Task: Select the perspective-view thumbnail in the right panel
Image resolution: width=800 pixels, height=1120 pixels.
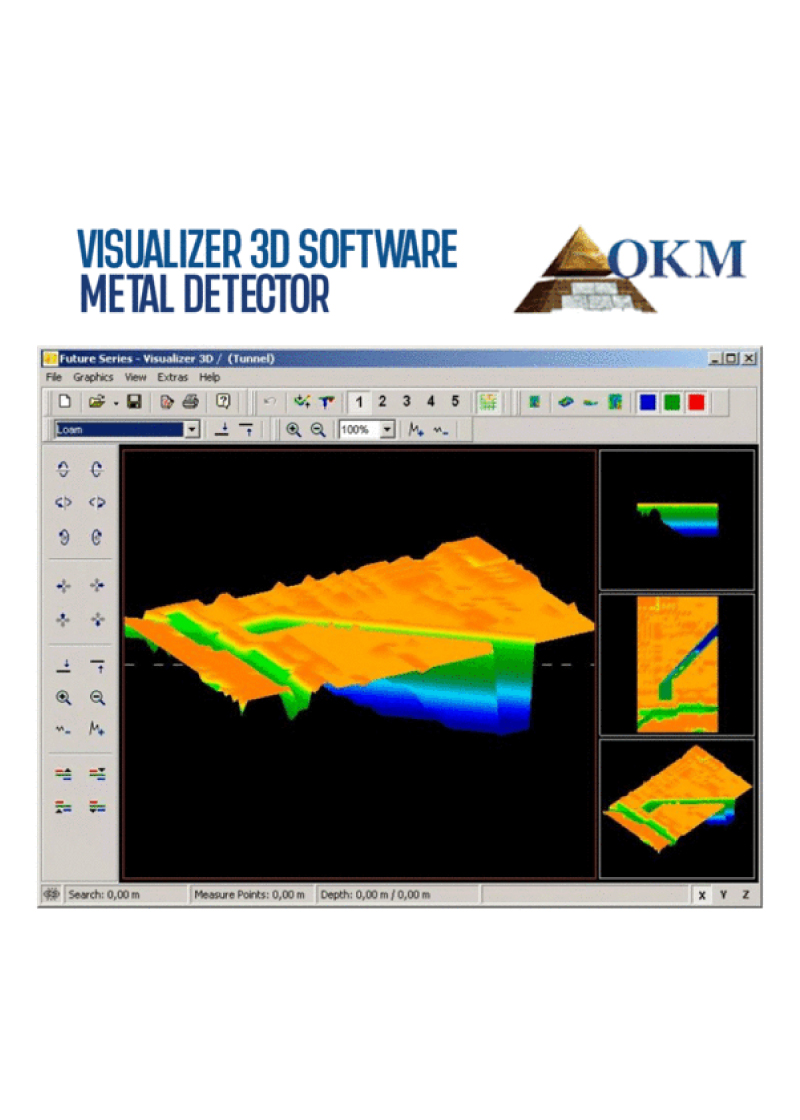Action: coord(677,809)
